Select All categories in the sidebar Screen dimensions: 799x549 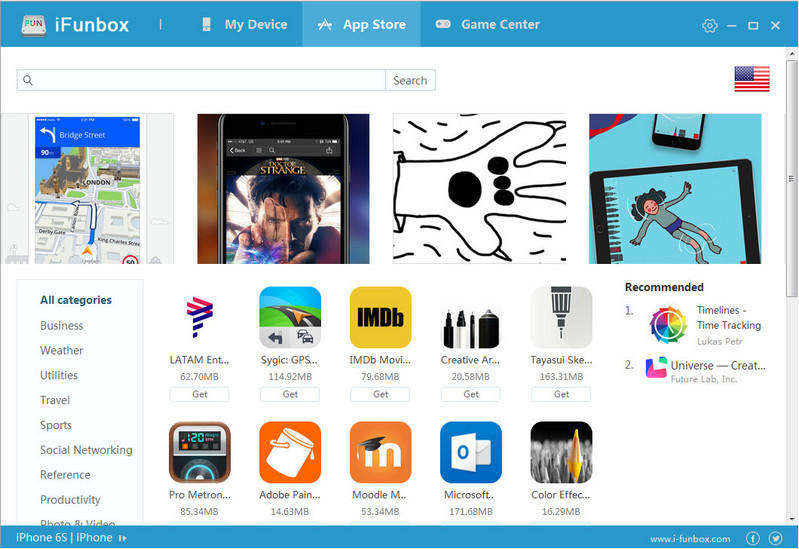click(76, 300)
